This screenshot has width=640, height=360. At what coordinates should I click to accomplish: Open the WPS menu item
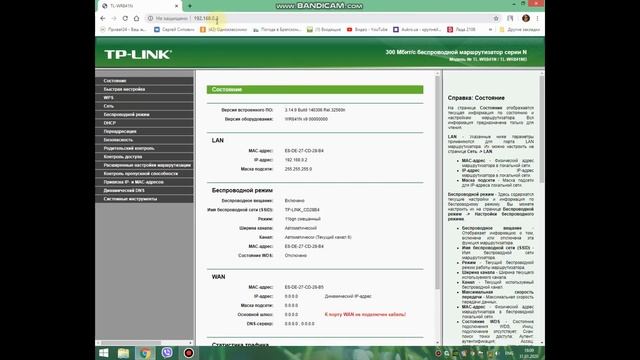[x=144, y=98]
